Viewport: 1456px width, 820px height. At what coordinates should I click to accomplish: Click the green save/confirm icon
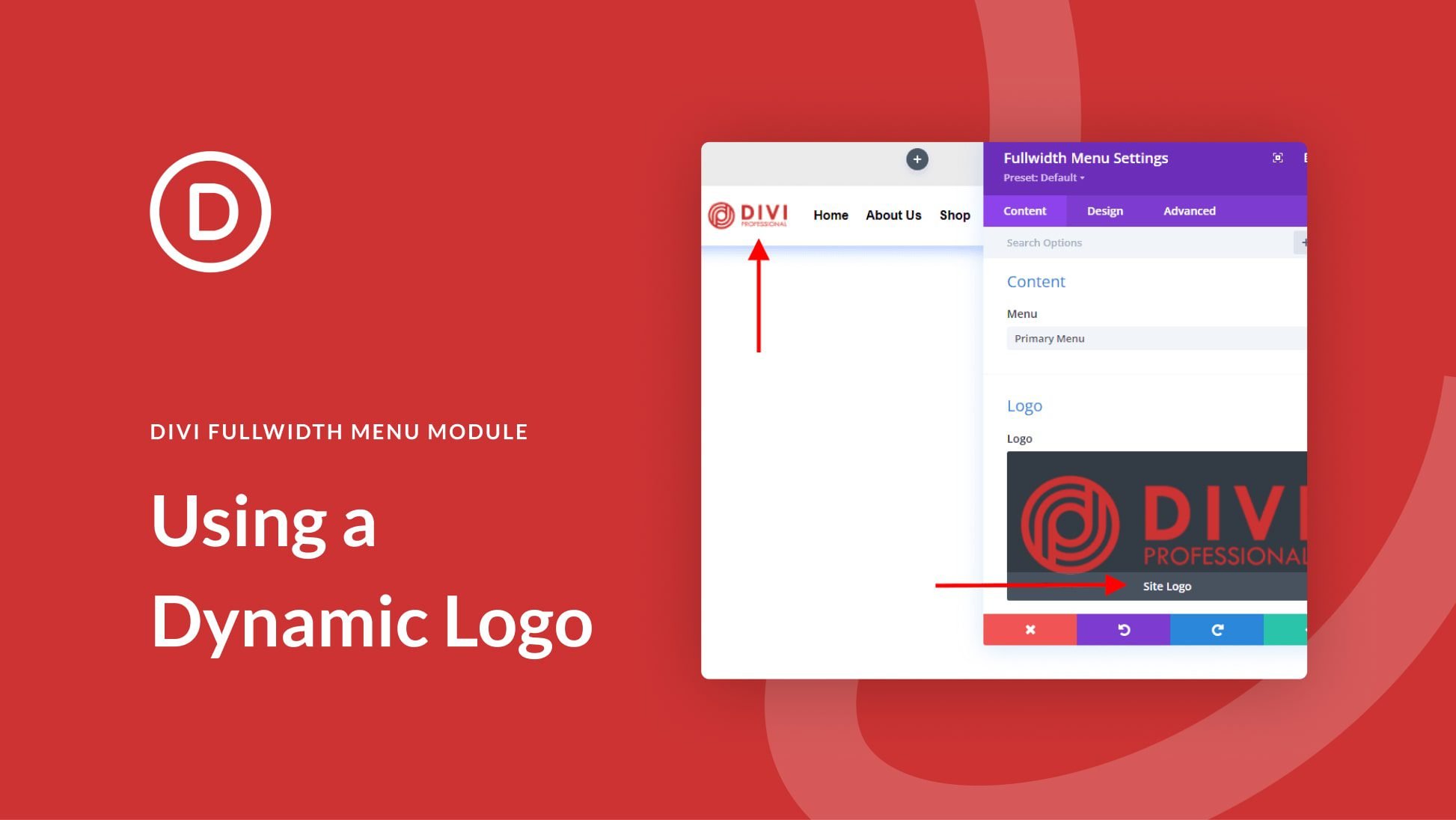click(1292, 629)
